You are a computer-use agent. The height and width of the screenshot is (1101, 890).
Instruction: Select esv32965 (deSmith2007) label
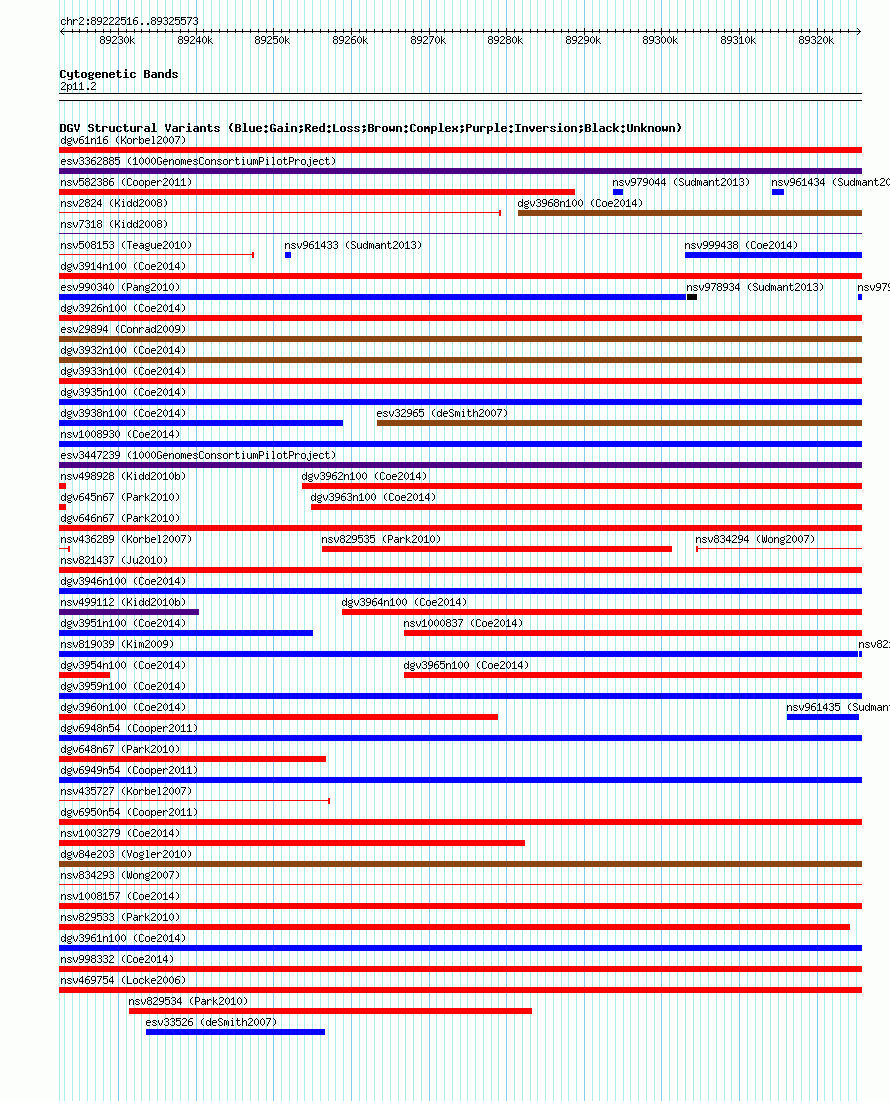click(442, 414)
